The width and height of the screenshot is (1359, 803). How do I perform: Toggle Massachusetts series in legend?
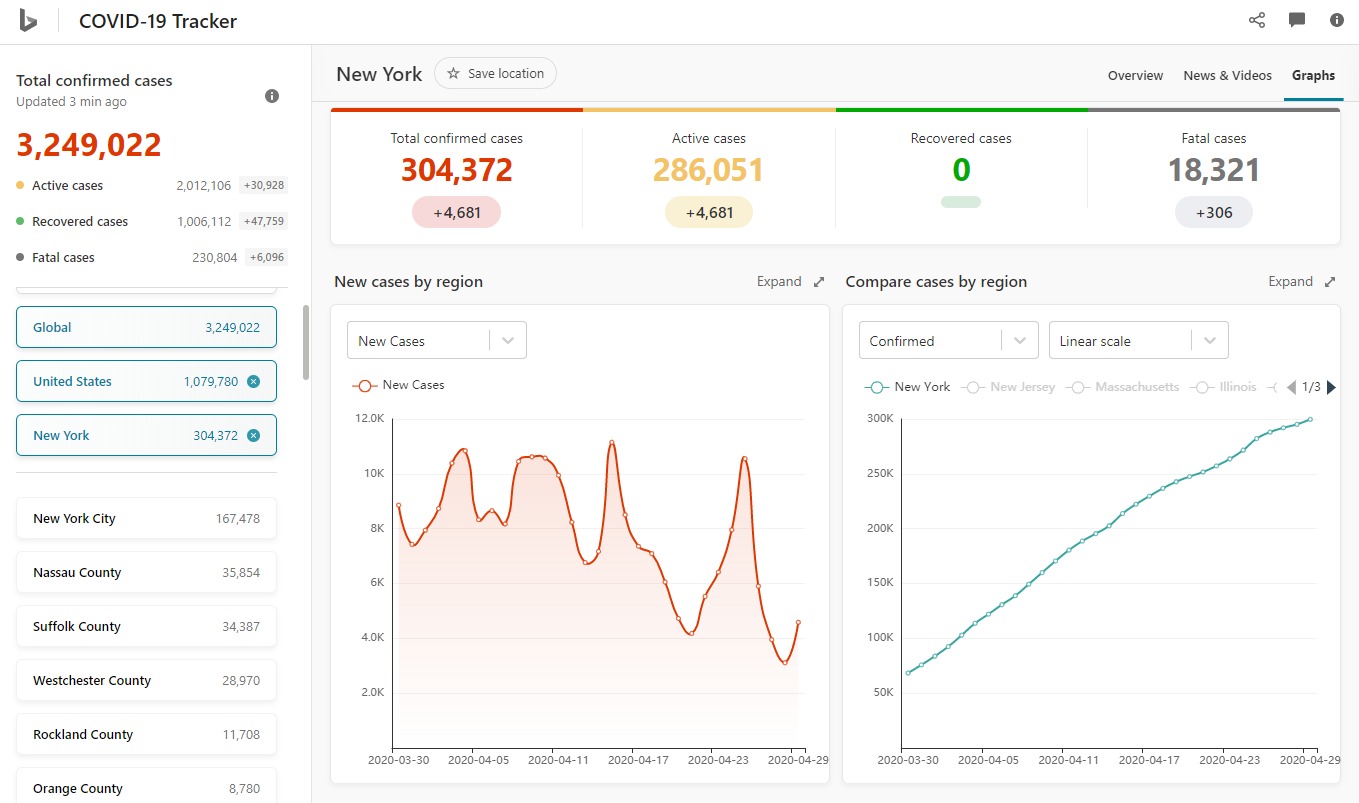1124,387
